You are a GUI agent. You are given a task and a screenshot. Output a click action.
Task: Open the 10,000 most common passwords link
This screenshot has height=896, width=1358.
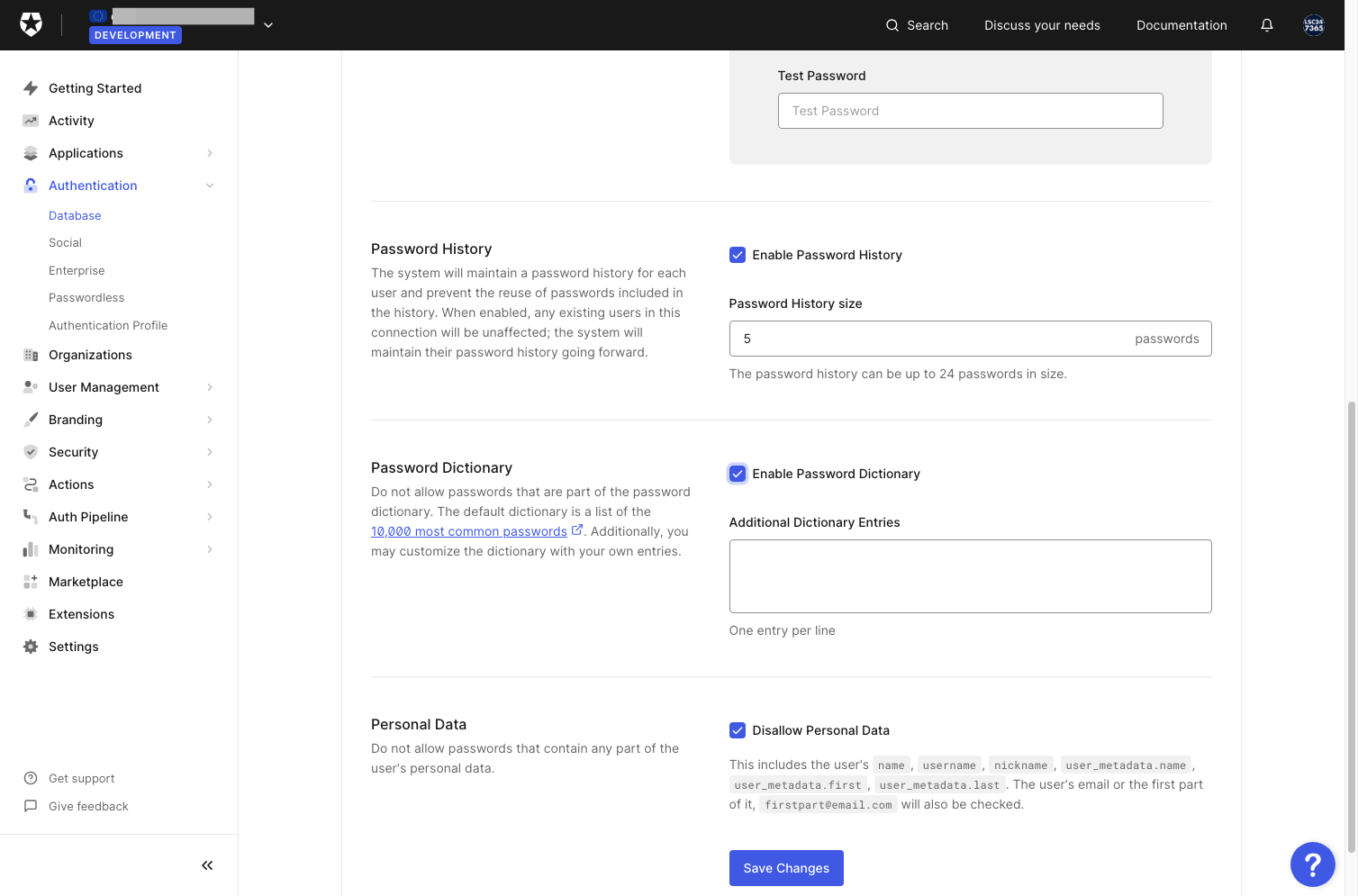tap(469, 531)
